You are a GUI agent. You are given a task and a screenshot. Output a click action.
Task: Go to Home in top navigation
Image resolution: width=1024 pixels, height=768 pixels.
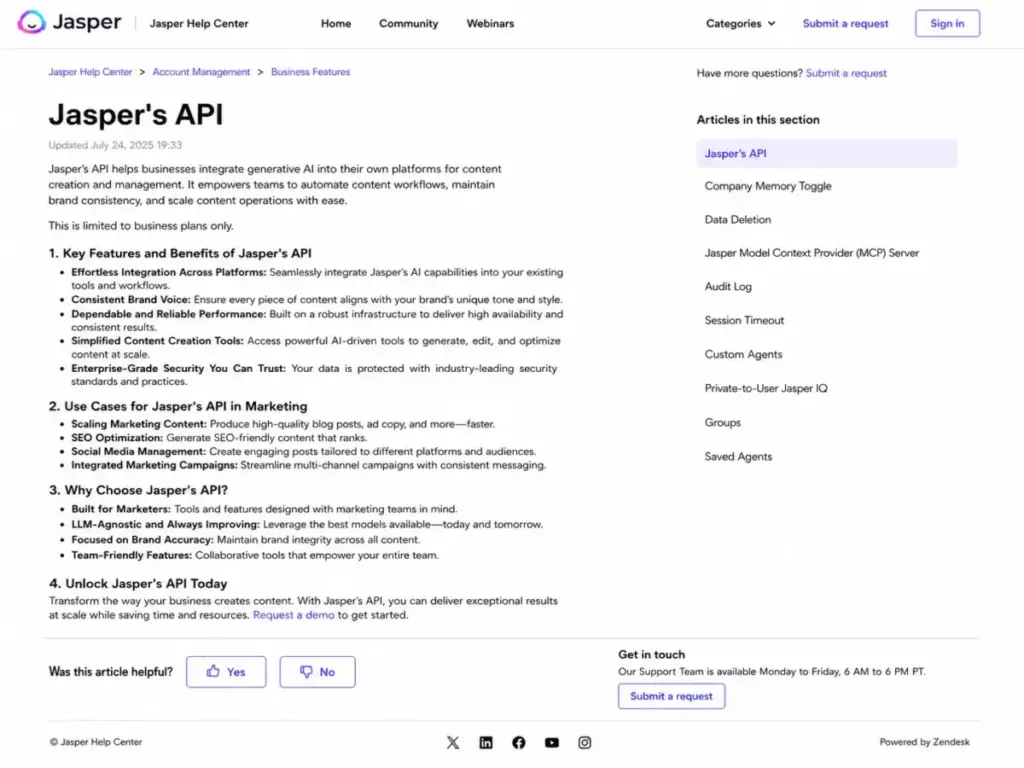tap(336, 24)
